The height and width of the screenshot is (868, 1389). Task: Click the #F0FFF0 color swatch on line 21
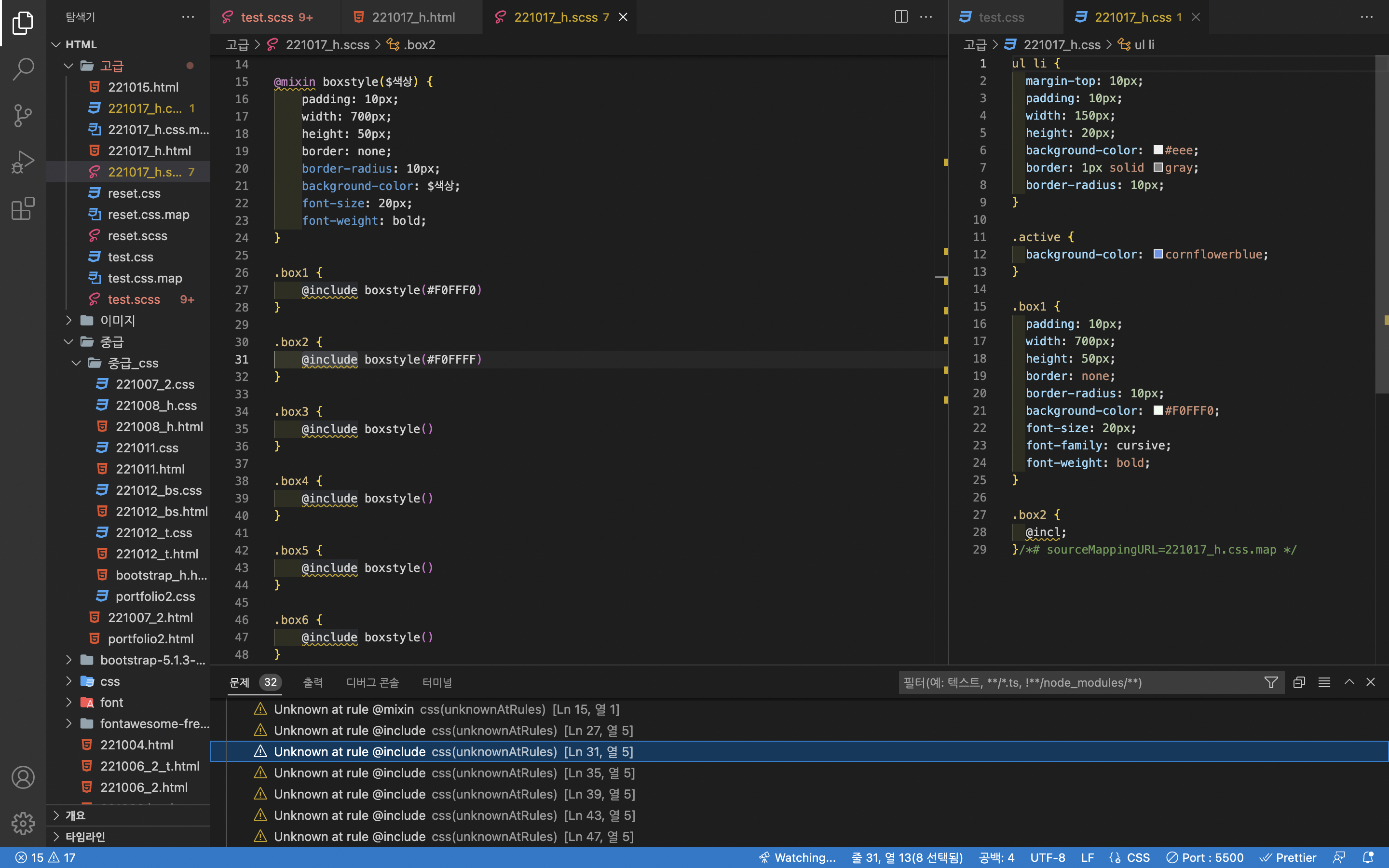coord(1157,410)
